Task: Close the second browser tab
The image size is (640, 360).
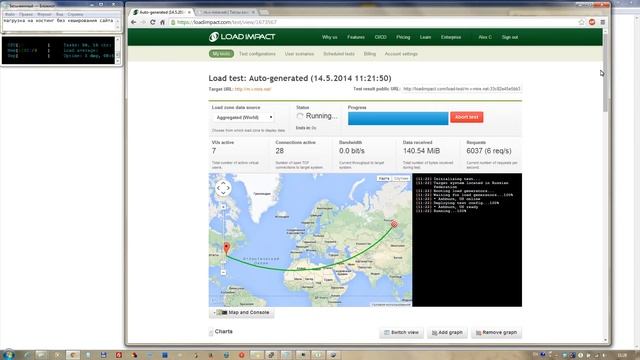Action: [x=253, y=12]
